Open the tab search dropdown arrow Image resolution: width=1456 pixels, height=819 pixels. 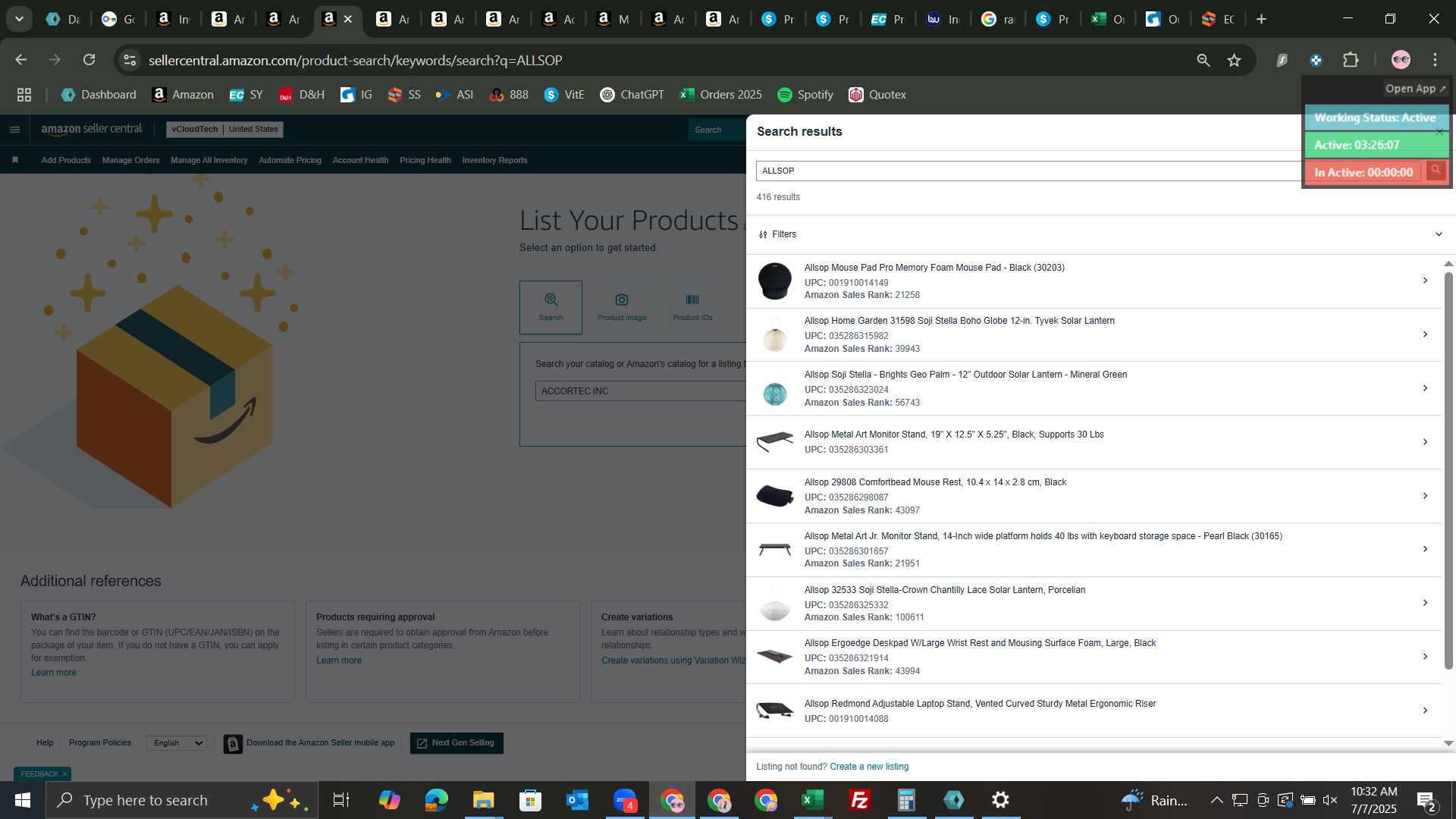click(19, 19)
